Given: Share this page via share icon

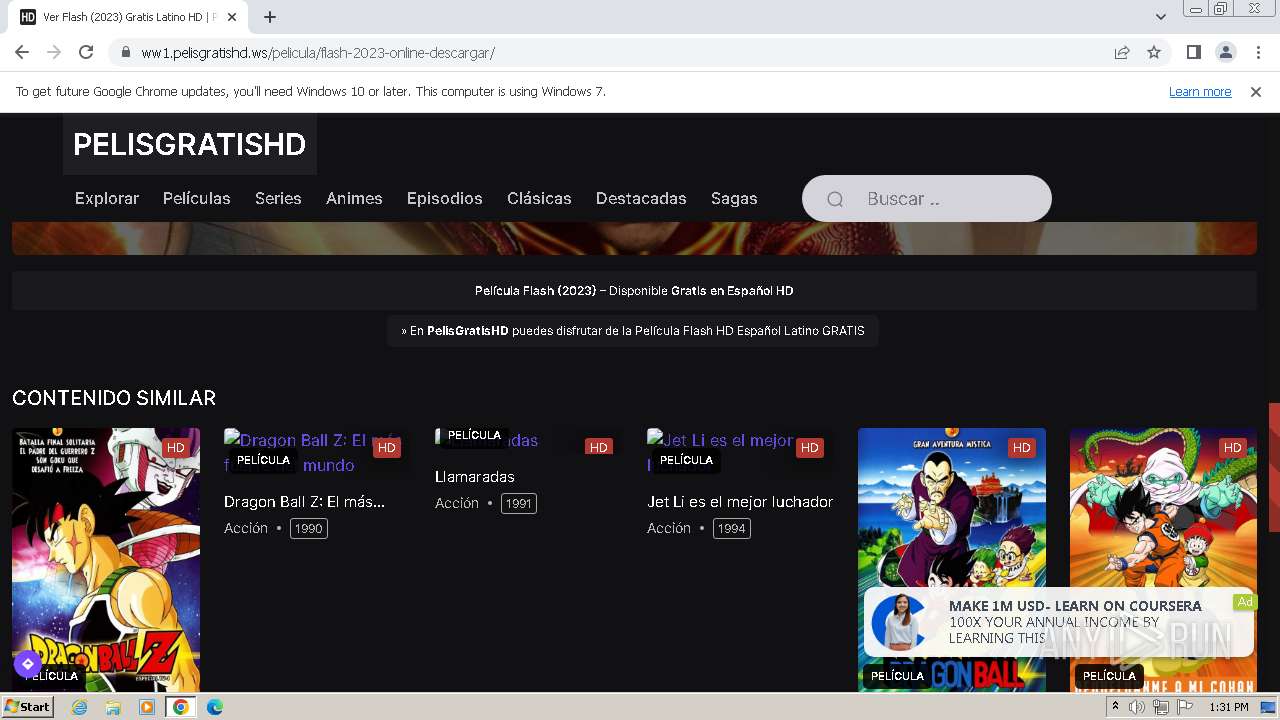Looking at the screenshot, I should 1122,52.
